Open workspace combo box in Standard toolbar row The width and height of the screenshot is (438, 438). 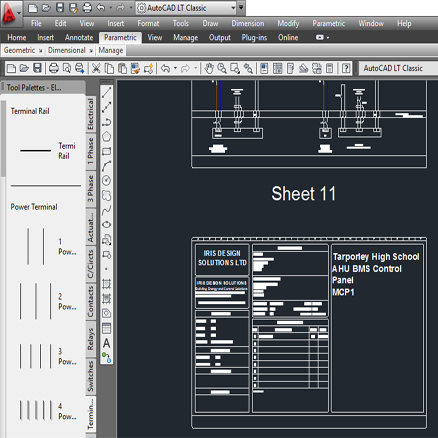tap(398, 68)
